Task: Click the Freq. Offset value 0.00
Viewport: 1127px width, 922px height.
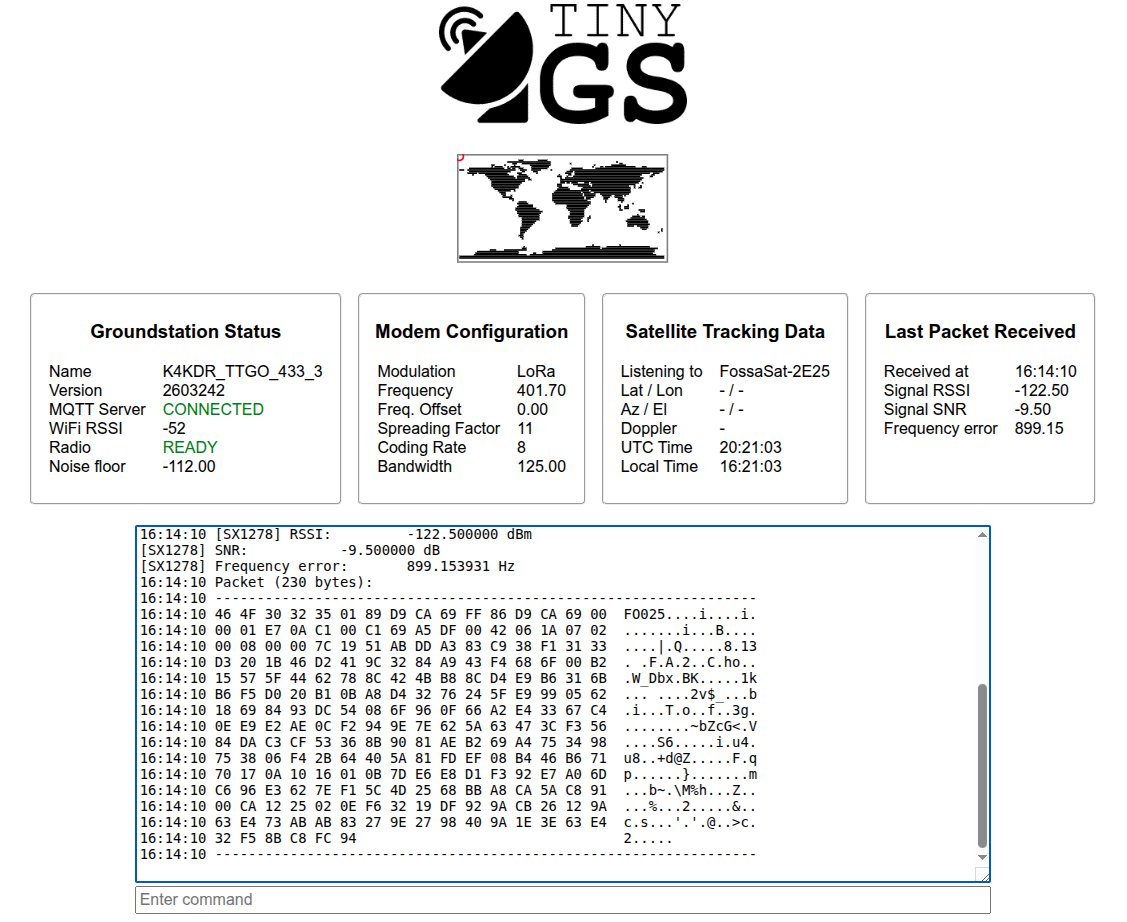Action: tap(533, 410)
